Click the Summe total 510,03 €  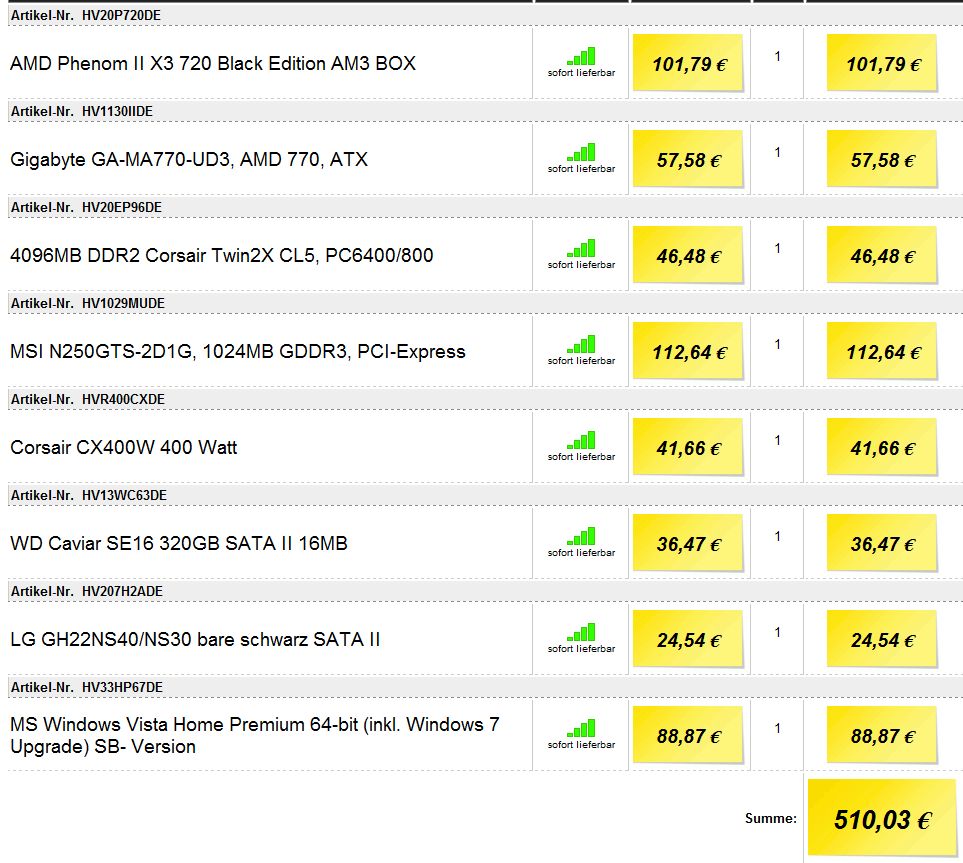tap(882, 818)
